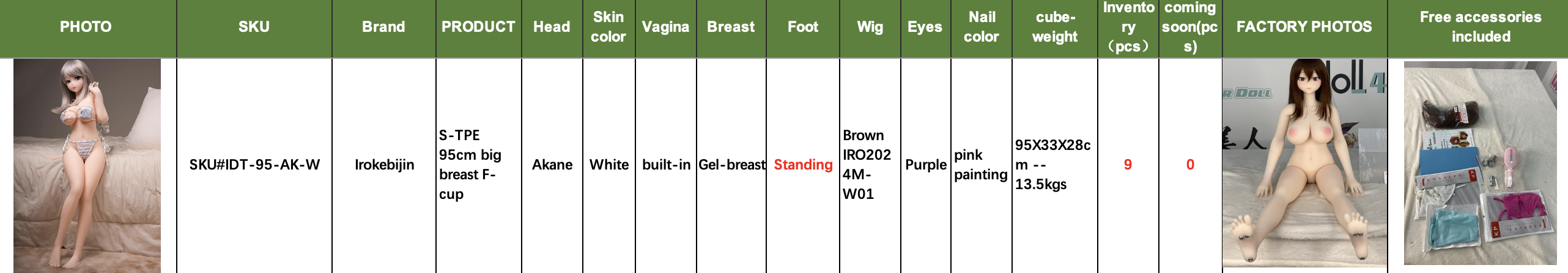
Task: Select the coming soon value 0 cell
Action: (1190, 165)
